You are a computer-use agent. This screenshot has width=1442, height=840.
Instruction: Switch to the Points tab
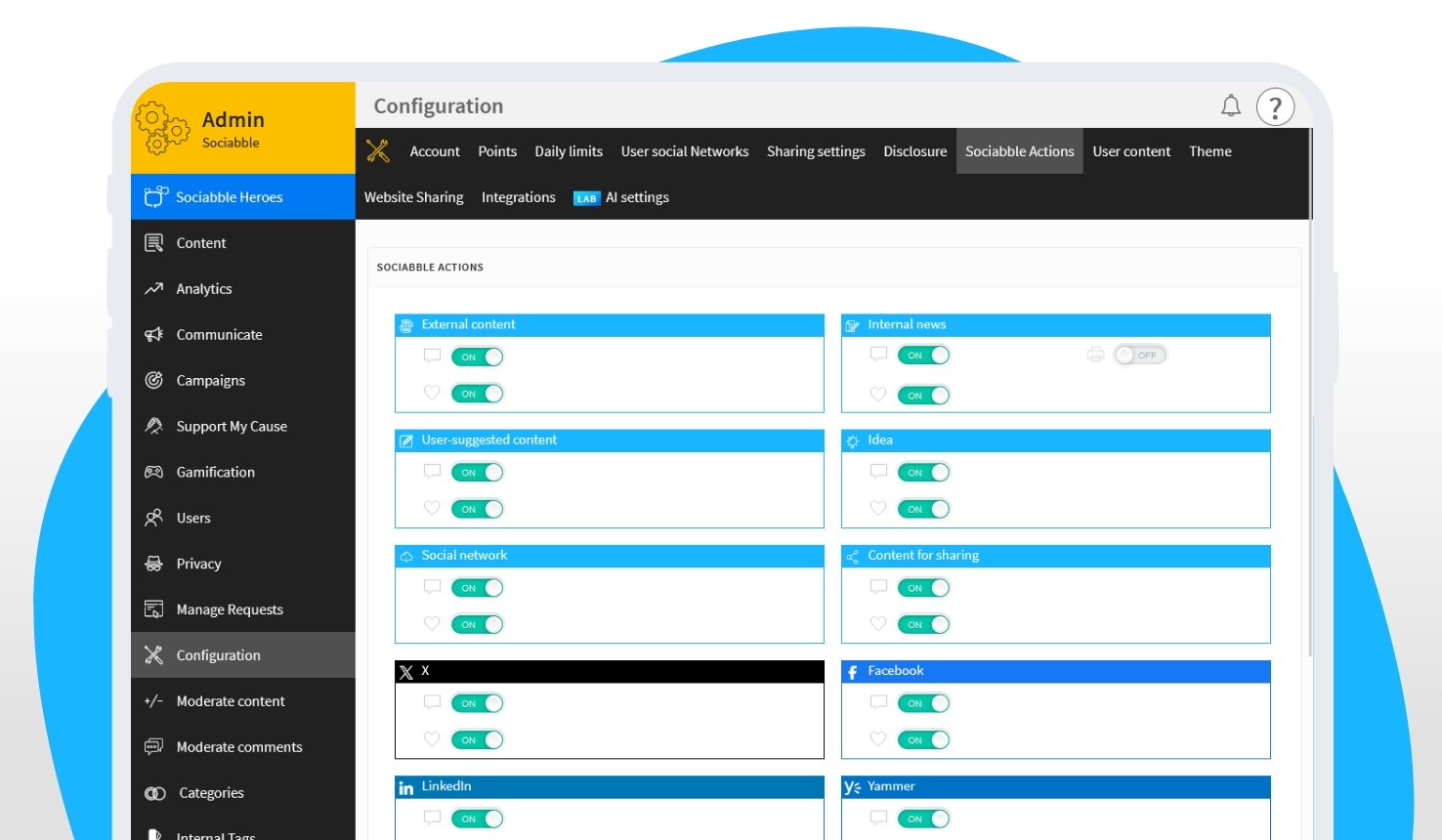497,151
